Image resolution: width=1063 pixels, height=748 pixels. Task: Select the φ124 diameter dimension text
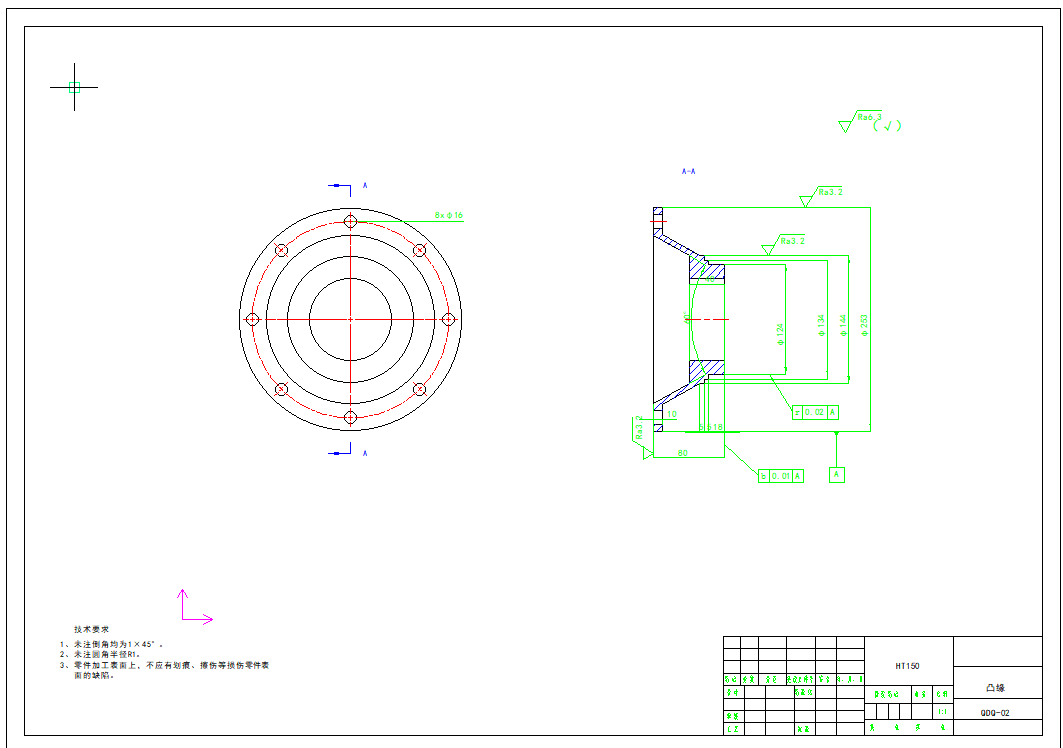pyautogui.click(x=780, y=334)
